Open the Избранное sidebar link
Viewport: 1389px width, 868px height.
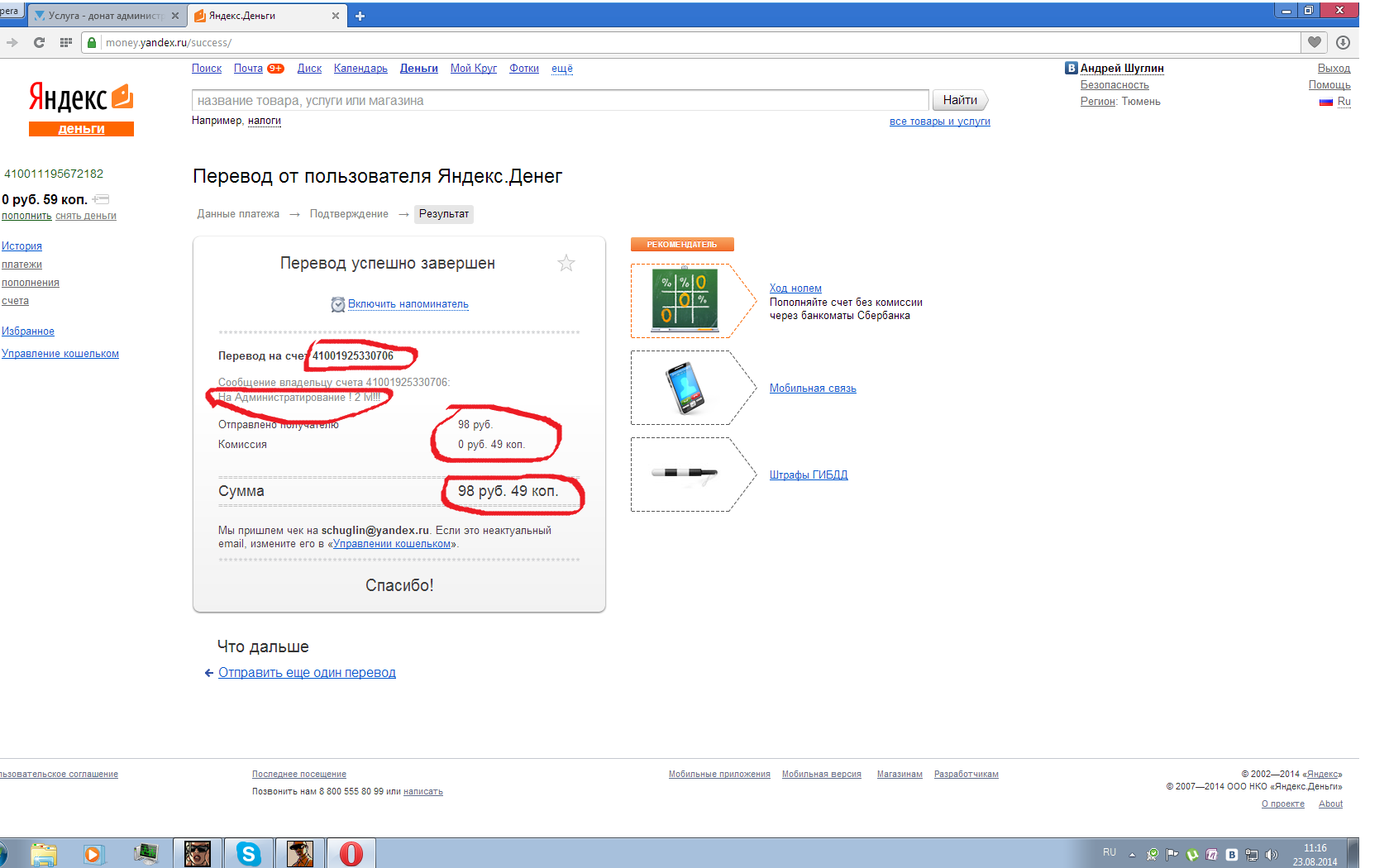coord(28,331)
